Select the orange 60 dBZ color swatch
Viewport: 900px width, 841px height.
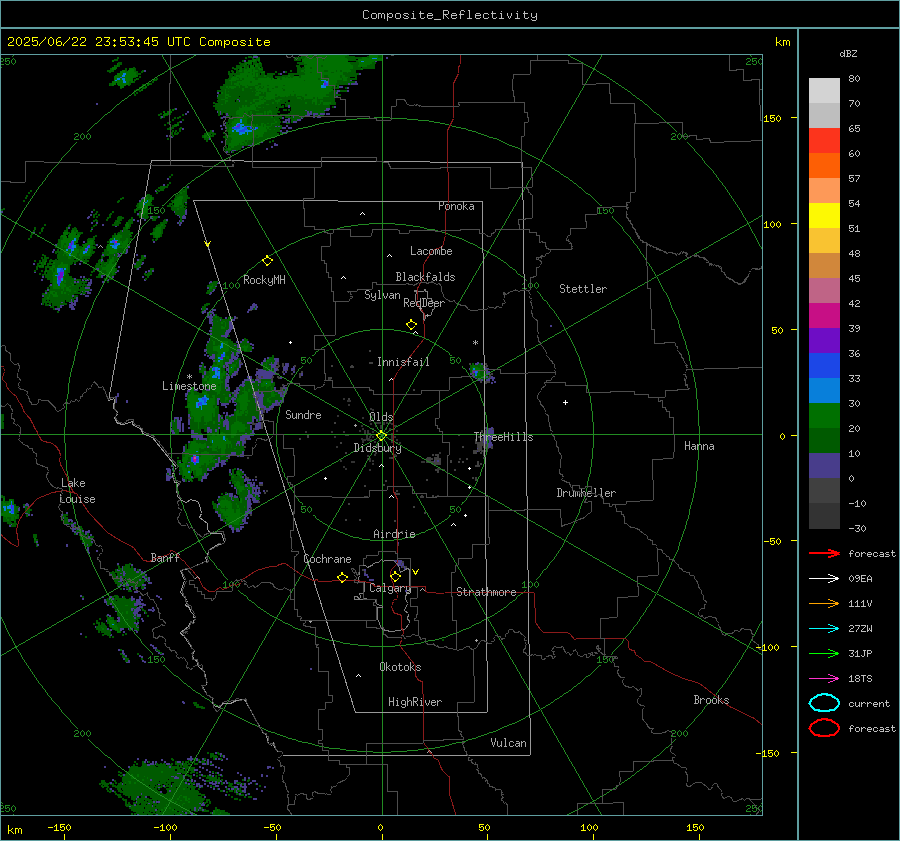824,165
